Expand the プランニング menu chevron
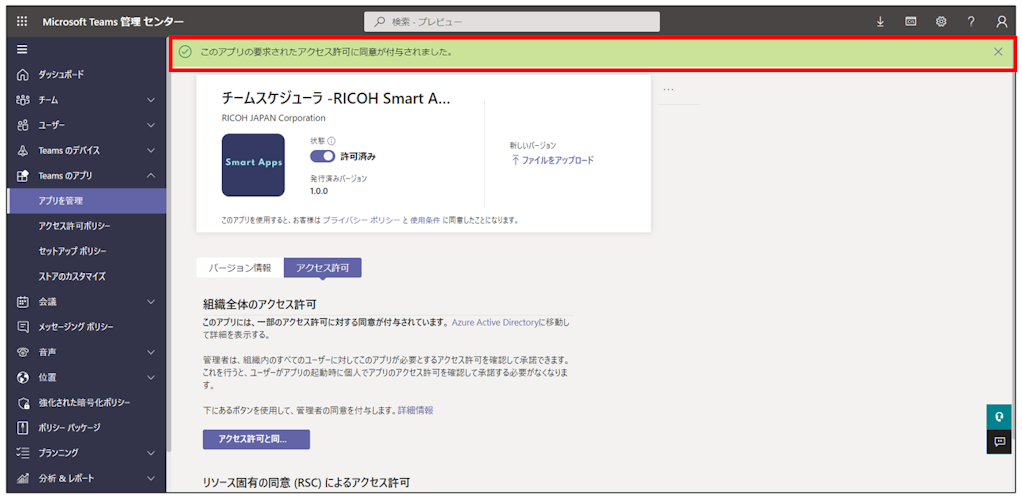 [151, 452]
